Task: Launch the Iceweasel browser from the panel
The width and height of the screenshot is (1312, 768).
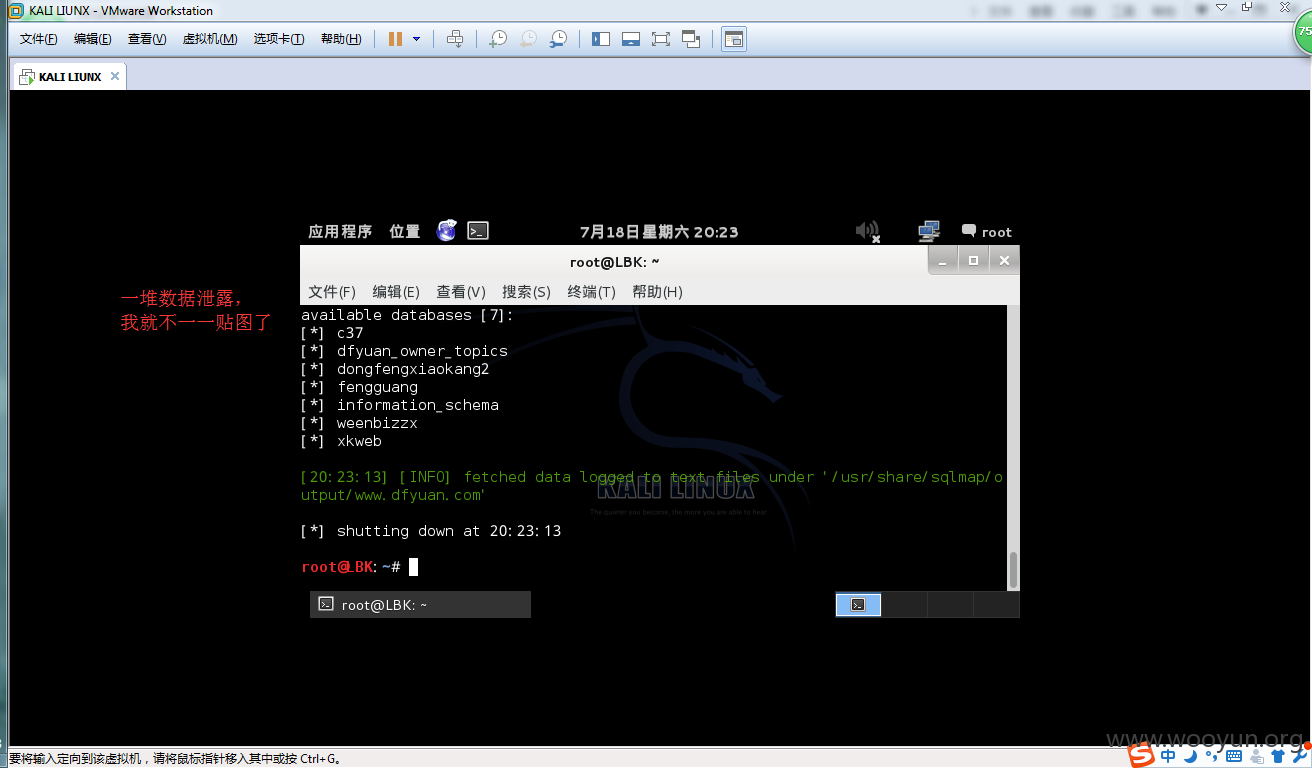Action: (x=447, y=231)
